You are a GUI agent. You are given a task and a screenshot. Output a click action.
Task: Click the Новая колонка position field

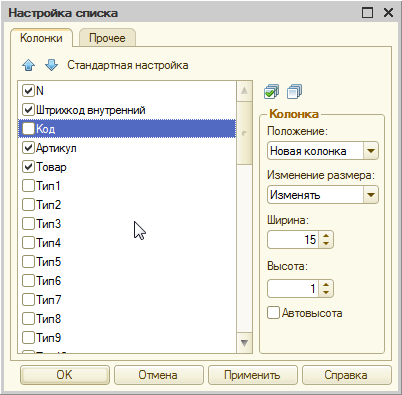click(x=315, y=151)
